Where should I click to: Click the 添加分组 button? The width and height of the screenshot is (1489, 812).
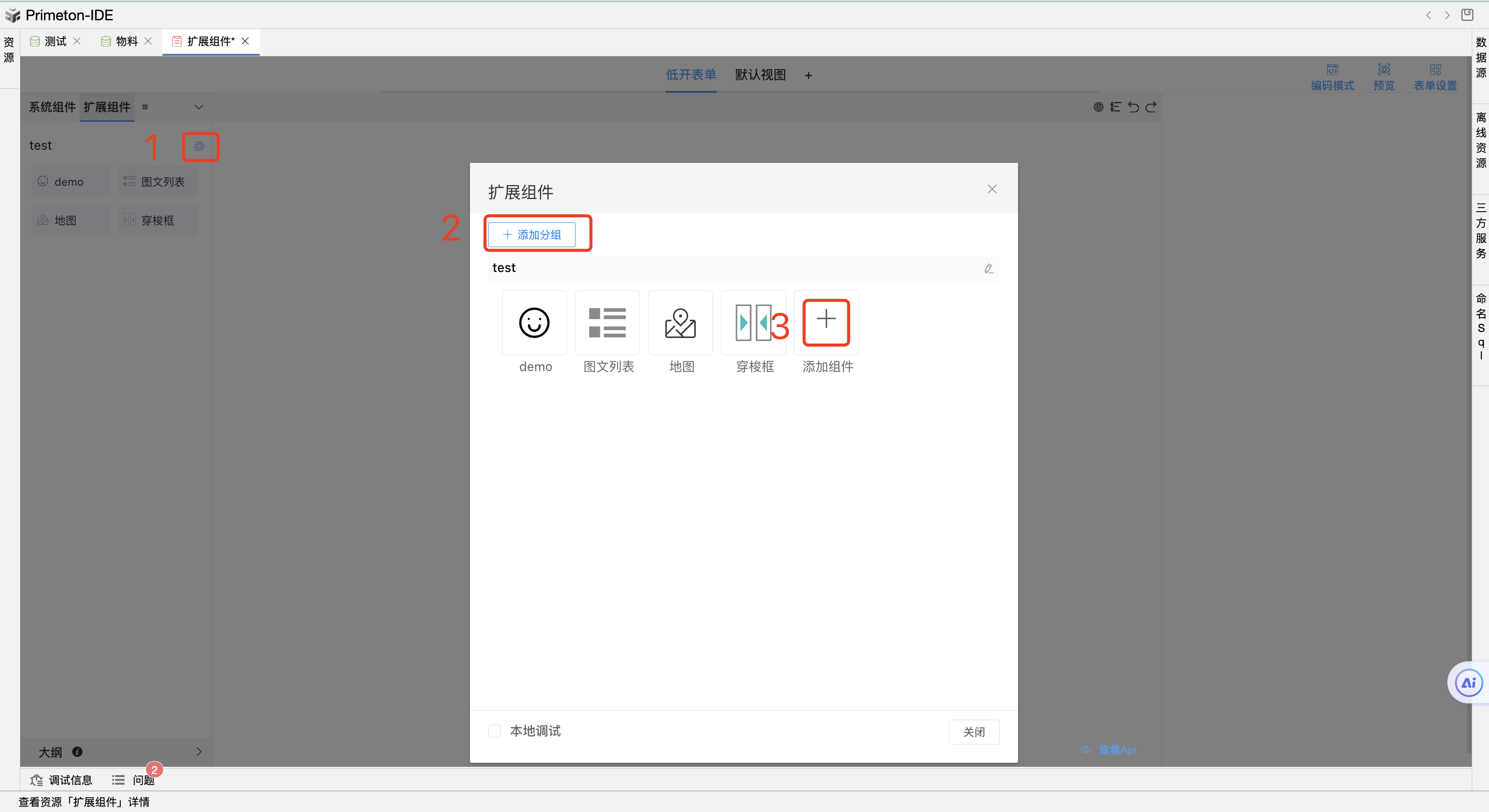click(531, 234)
